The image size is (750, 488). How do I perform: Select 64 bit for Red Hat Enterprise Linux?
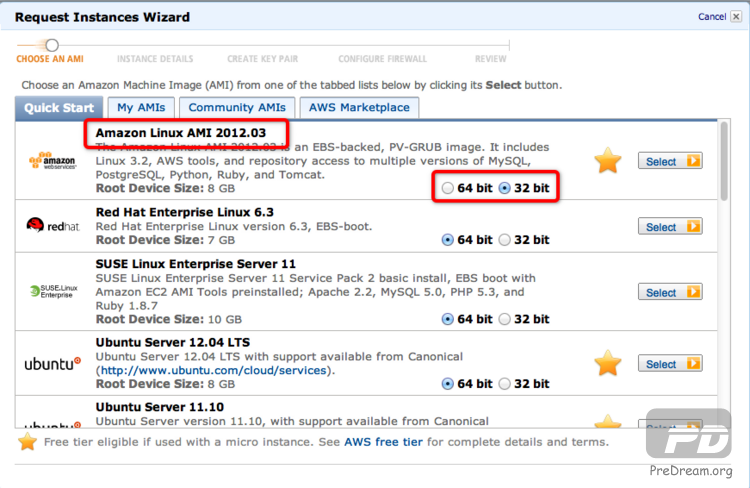click(x=447, y=240)
